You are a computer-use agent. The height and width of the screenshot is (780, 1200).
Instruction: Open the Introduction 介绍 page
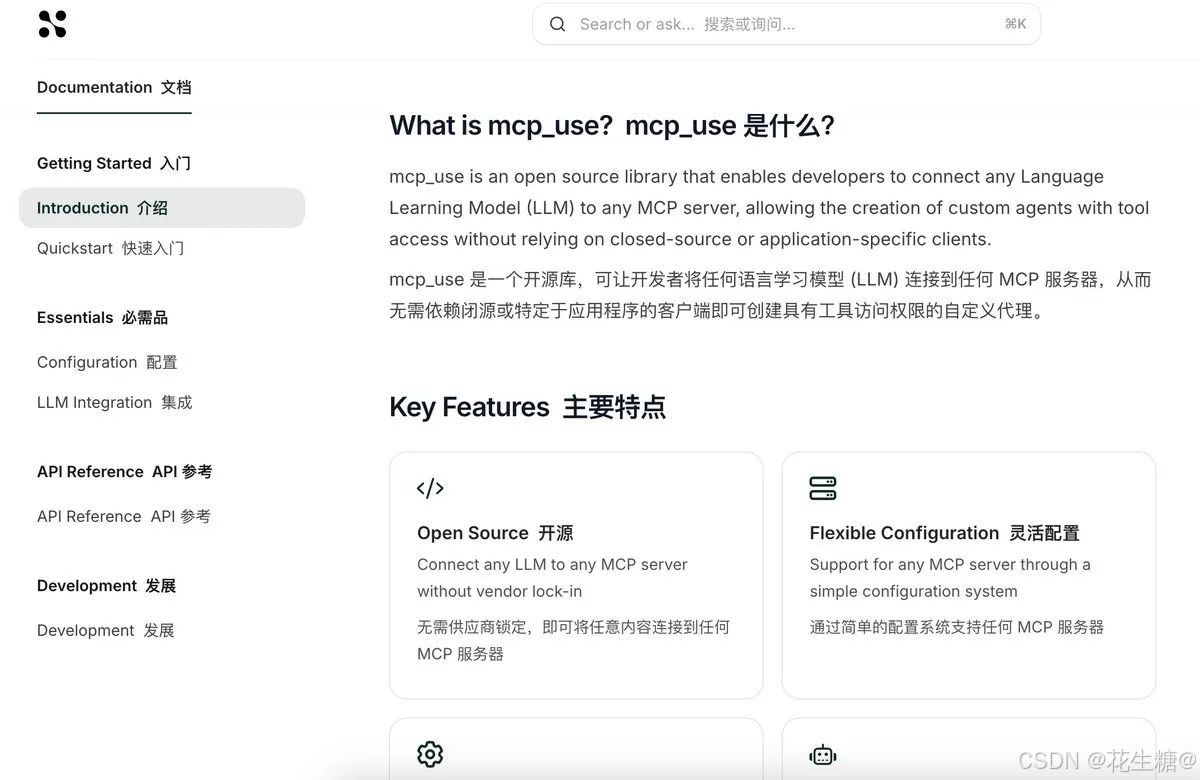(101, 207)
